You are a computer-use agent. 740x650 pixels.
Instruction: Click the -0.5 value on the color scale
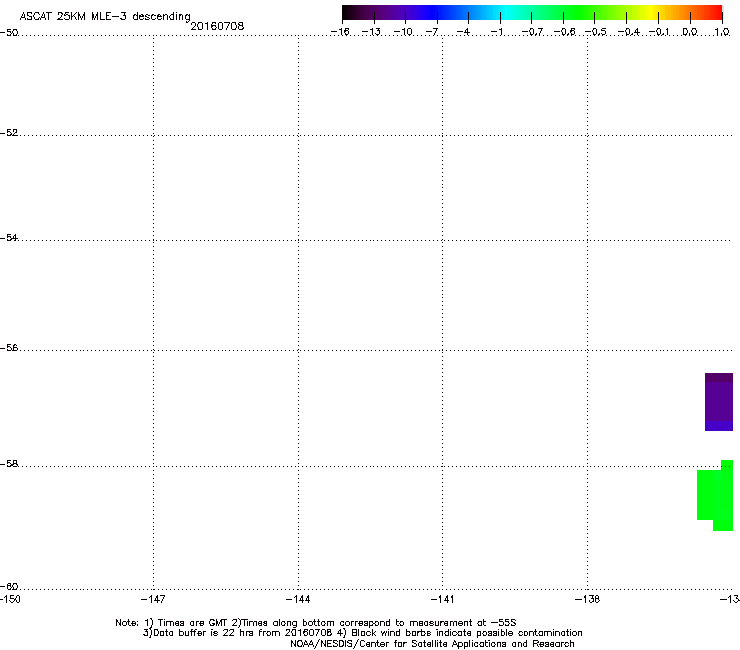point(596,32)
